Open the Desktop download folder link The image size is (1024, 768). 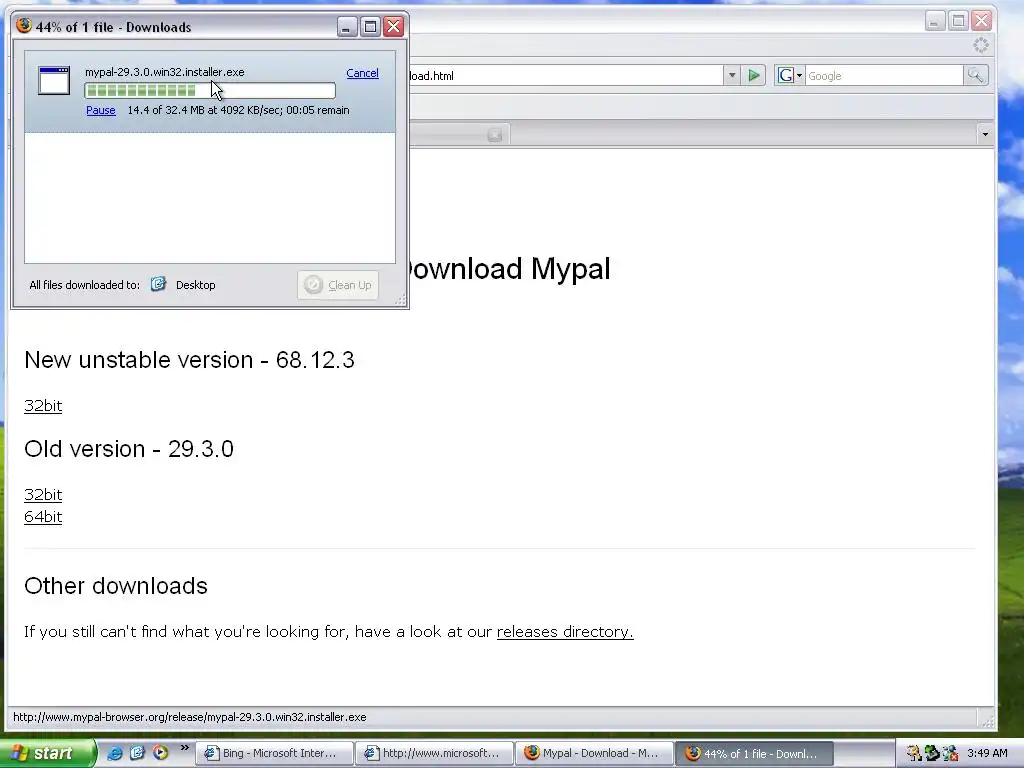pos(195,285)
